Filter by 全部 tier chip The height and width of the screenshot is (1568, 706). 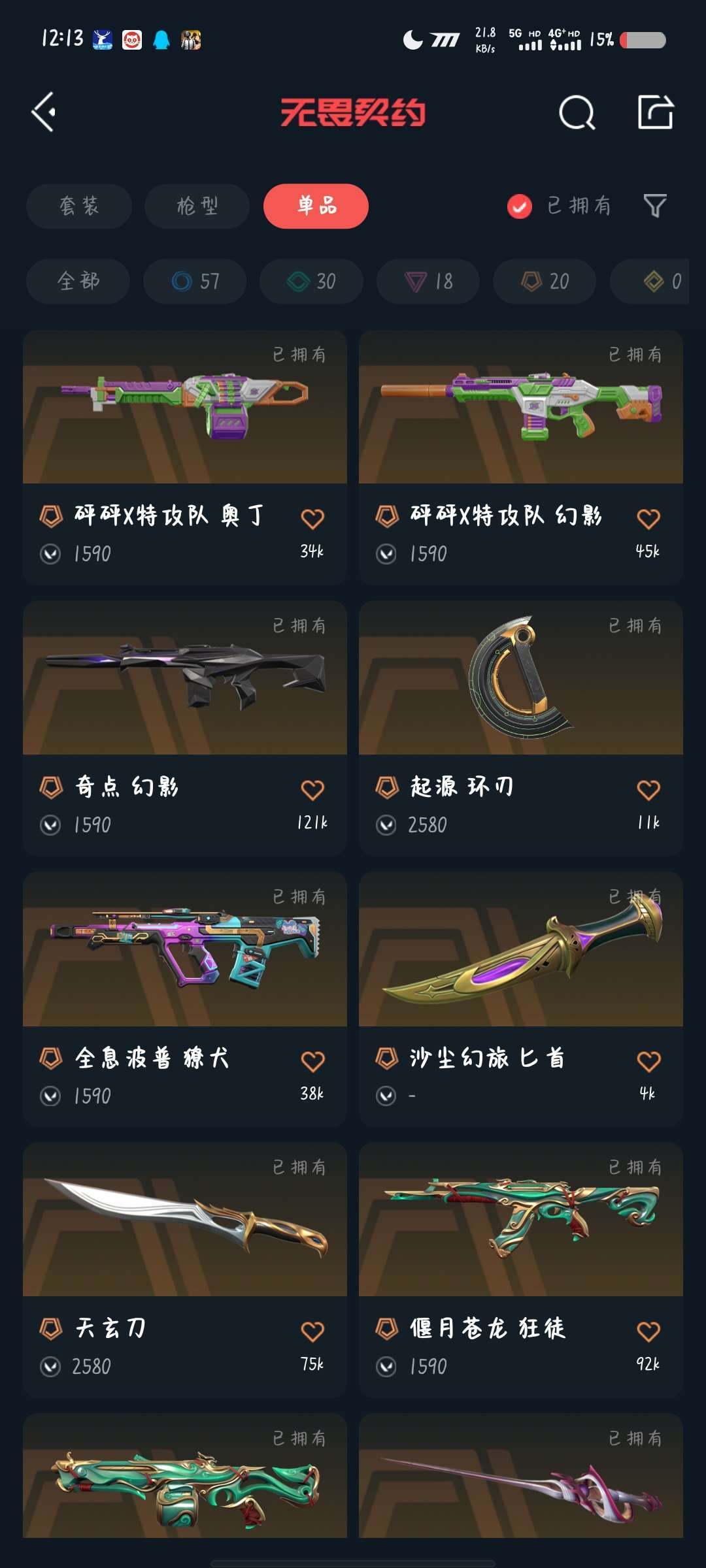click(78, 282)
